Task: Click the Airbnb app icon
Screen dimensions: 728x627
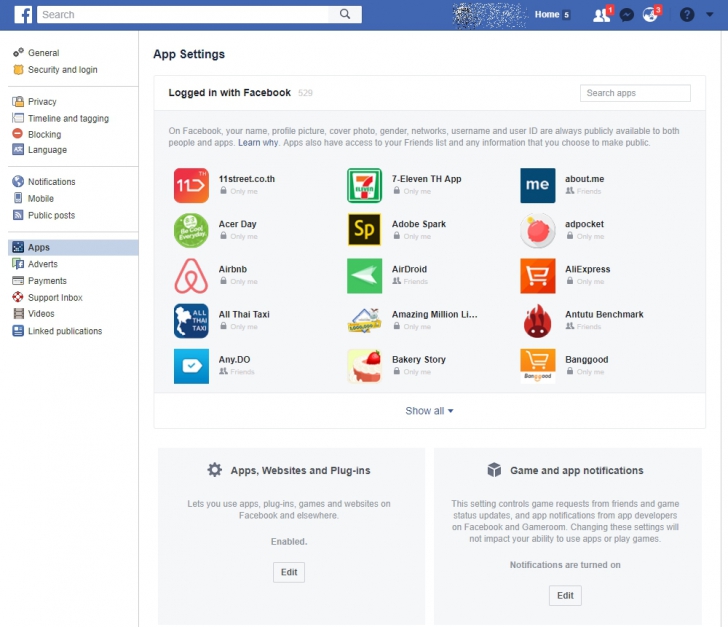Action: 191,276
